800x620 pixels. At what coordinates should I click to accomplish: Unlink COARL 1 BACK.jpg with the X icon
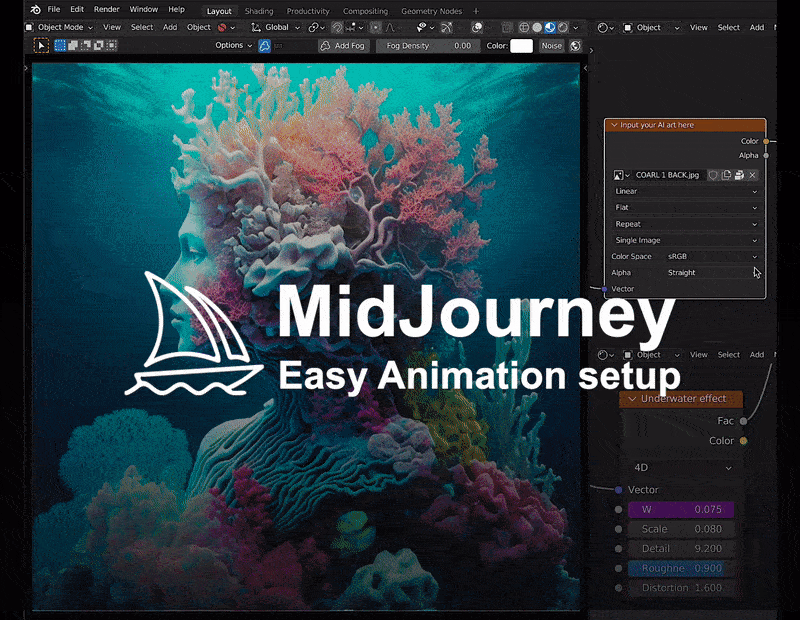pyautogui.click(x=752, y=175)
